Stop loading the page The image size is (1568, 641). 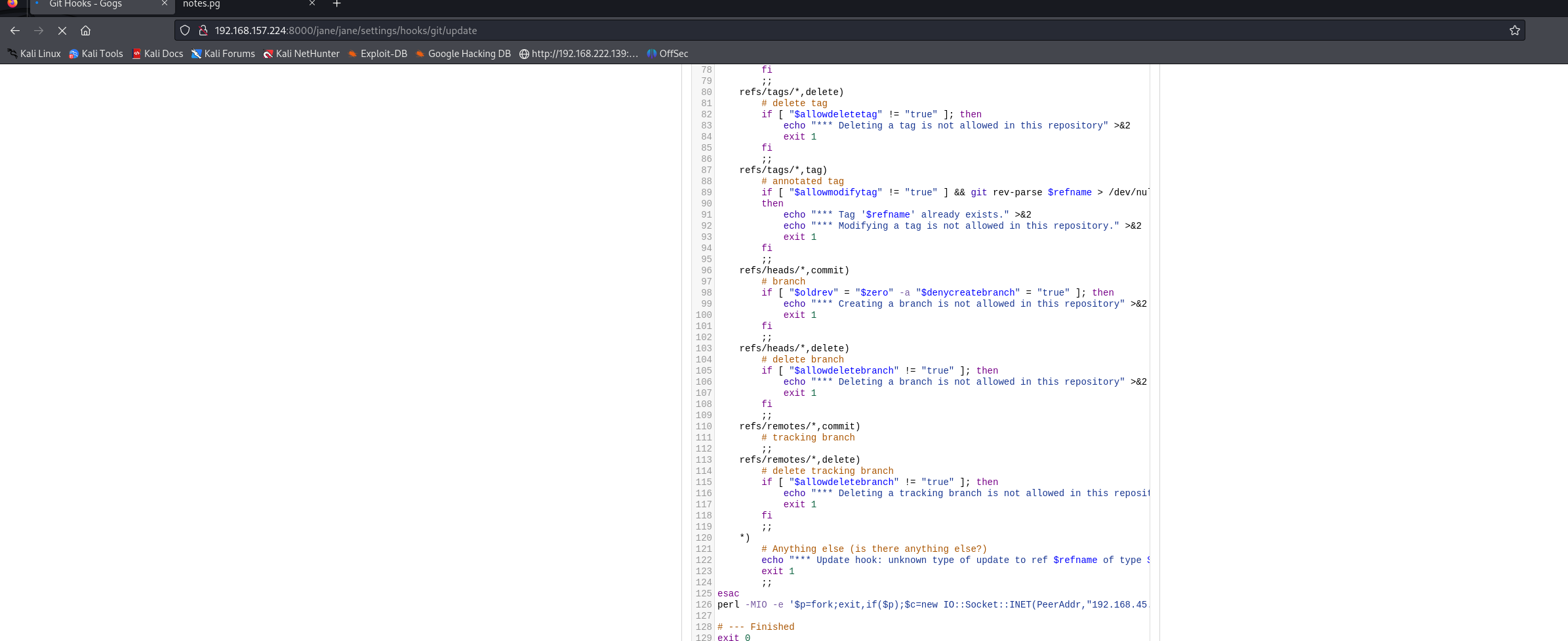tap(62, 31)
